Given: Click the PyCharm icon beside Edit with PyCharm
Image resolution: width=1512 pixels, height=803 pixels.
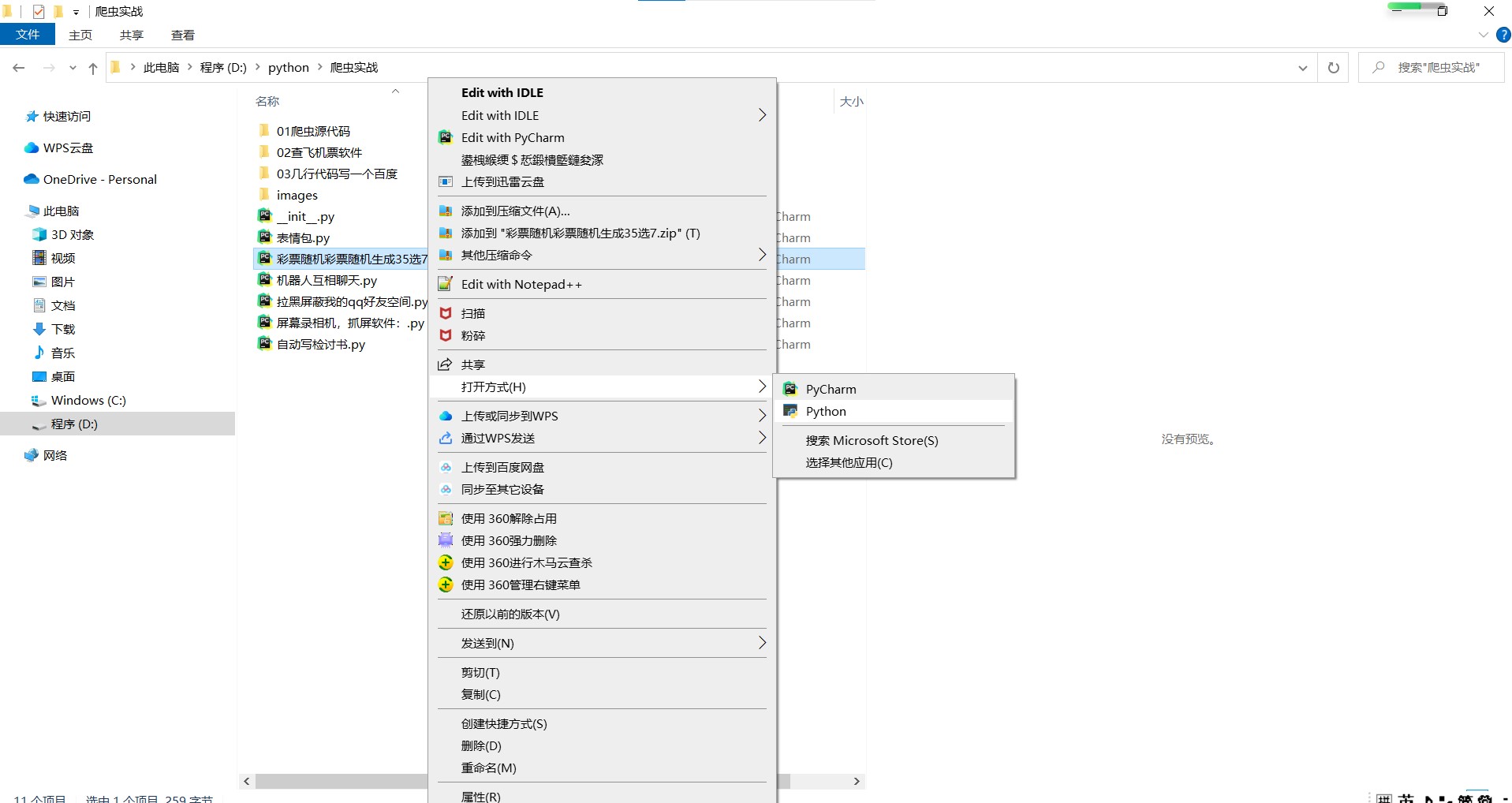Looking at the screenshot, I should click(446, 137).
